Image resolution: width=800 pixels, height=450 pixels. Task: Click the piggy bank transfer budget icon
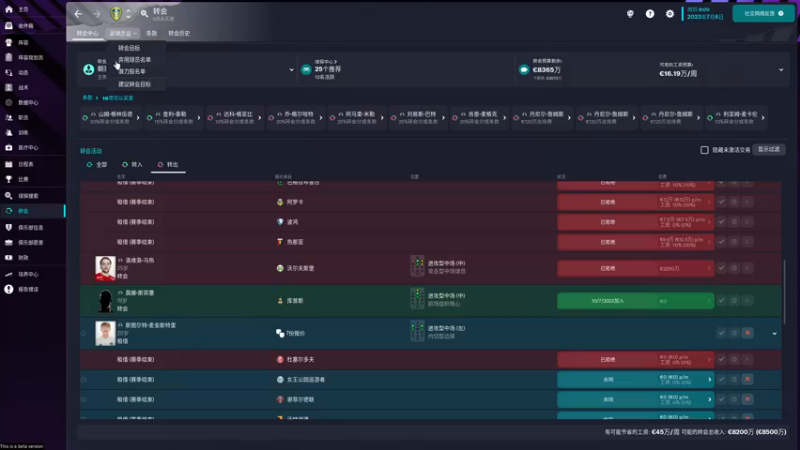[x=524, y=70]
